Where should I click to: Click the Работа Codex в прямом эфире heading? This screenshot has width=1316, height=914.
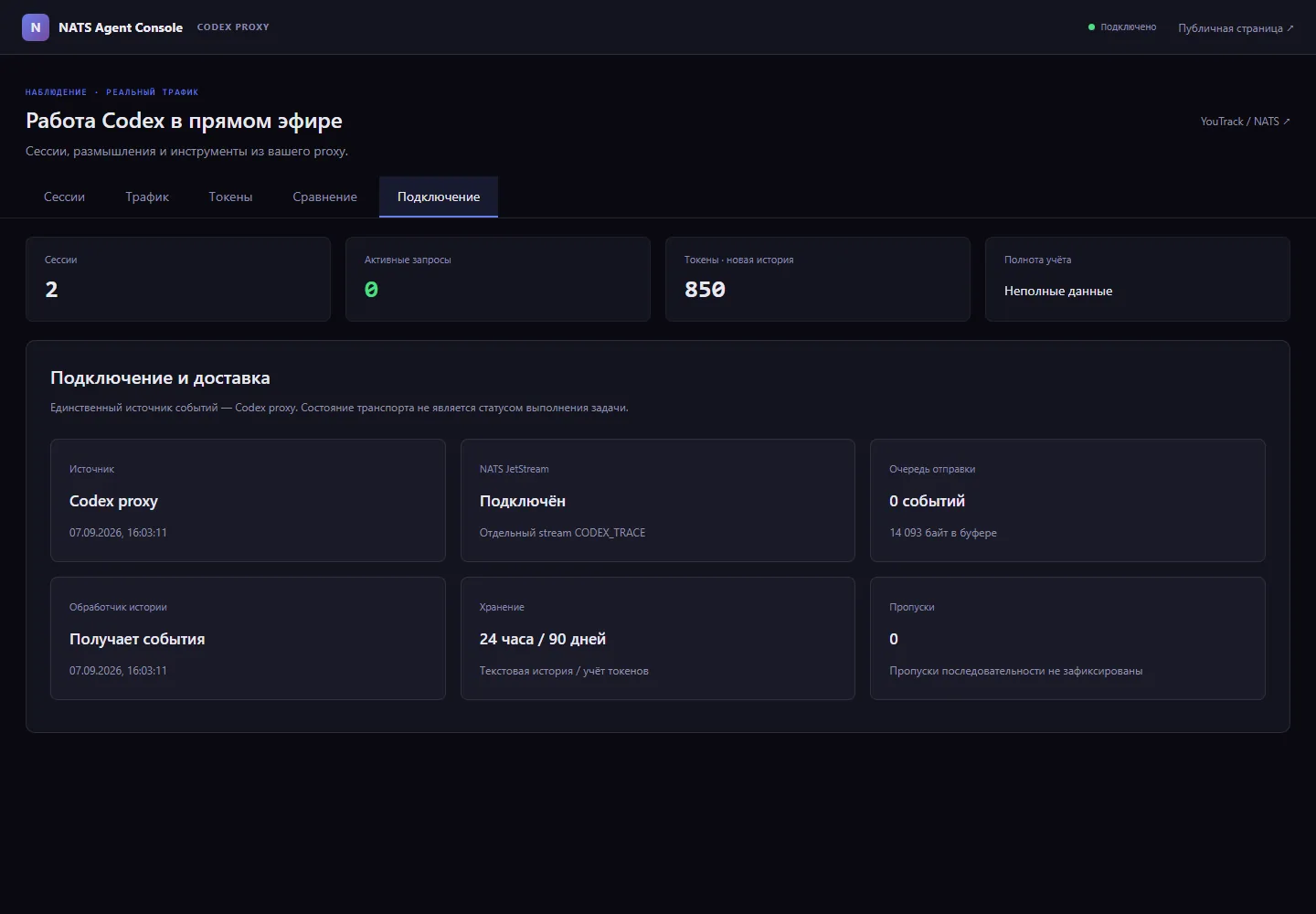(184, 121)
